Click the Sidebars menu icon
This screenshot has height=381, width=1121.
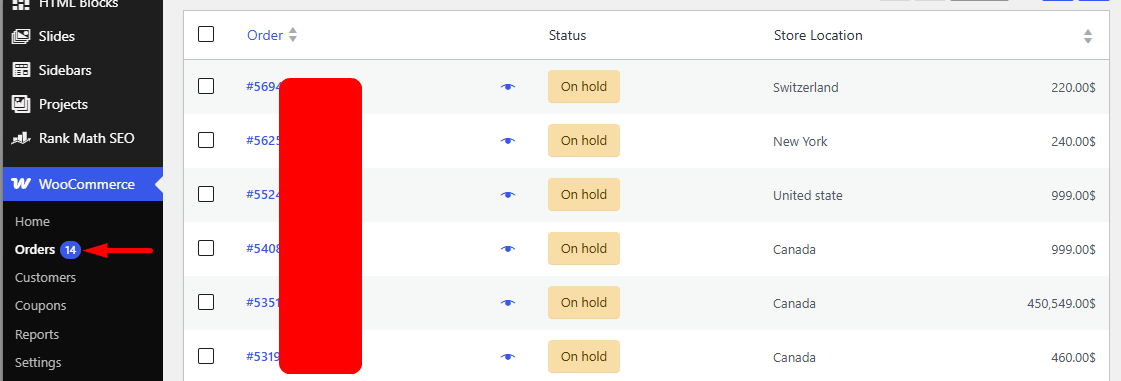point(21,70)
